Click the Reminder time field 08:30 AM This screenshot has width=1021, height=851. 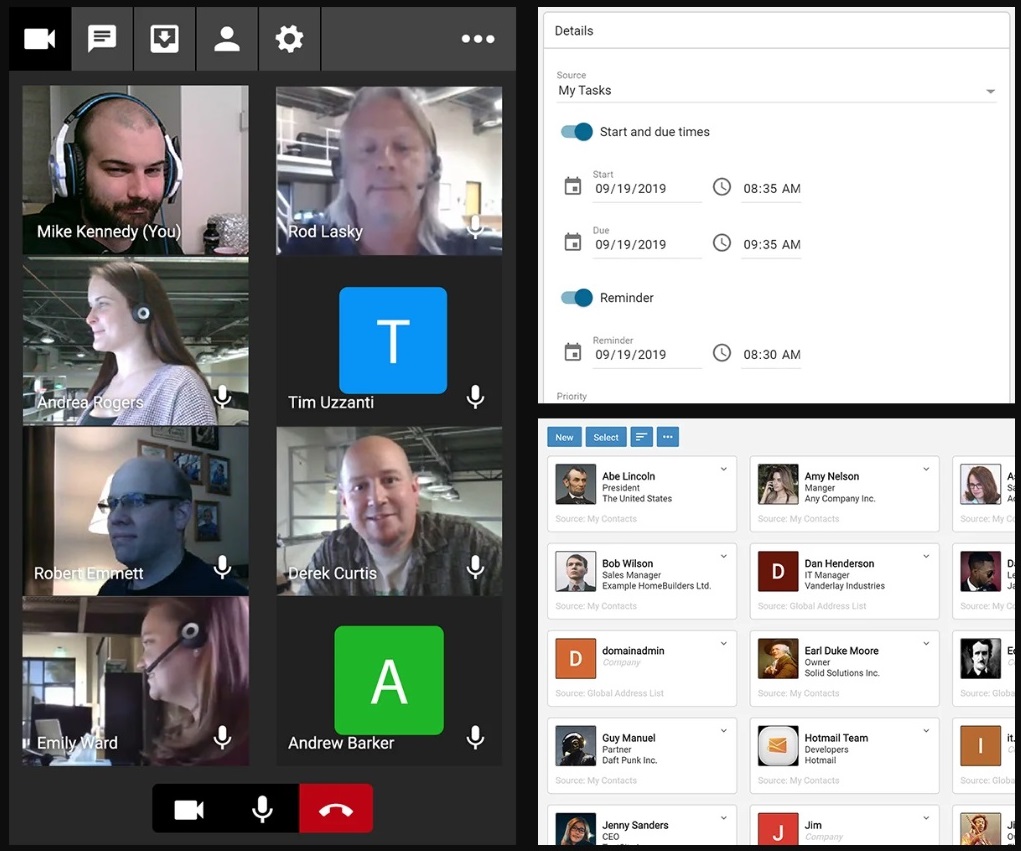(x=771, y=354)
